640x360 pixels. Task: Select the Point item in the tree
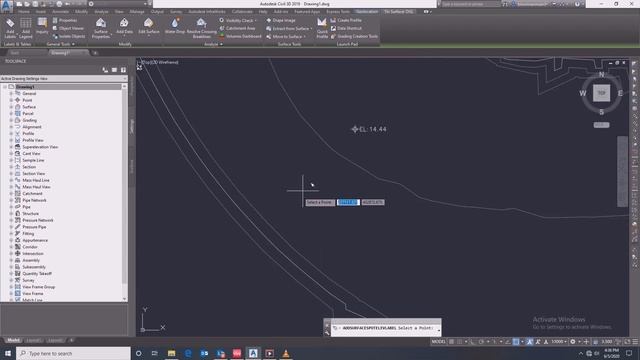(27, 100)
